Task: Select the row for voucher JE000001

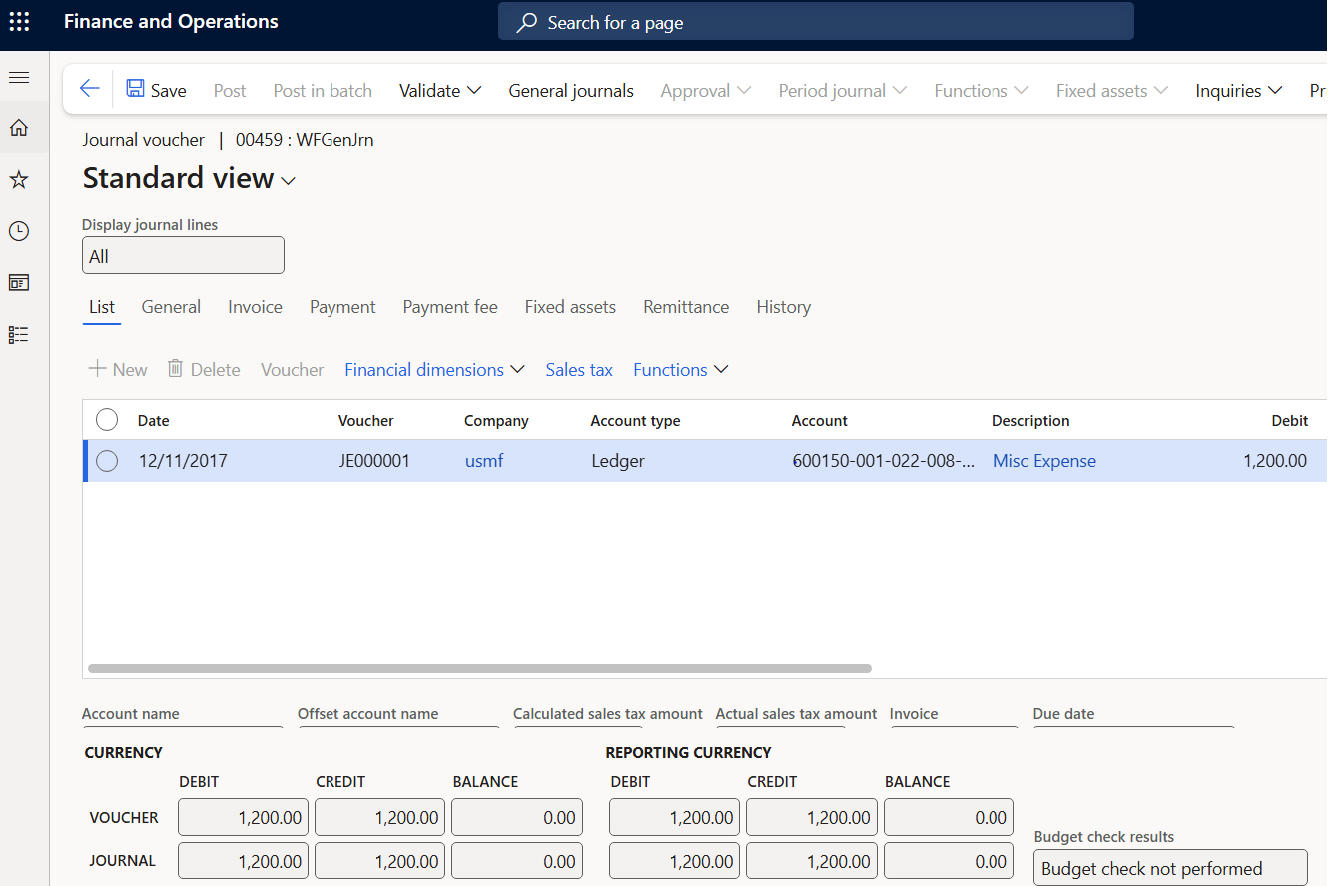Action: coord(107,461)
